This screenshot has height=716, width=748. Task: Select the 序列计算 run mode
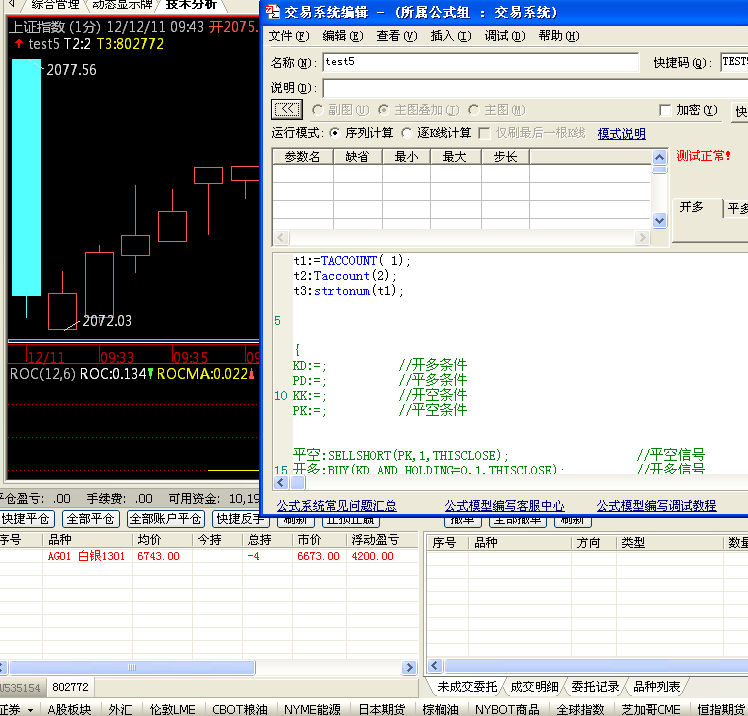pos(334,133)
